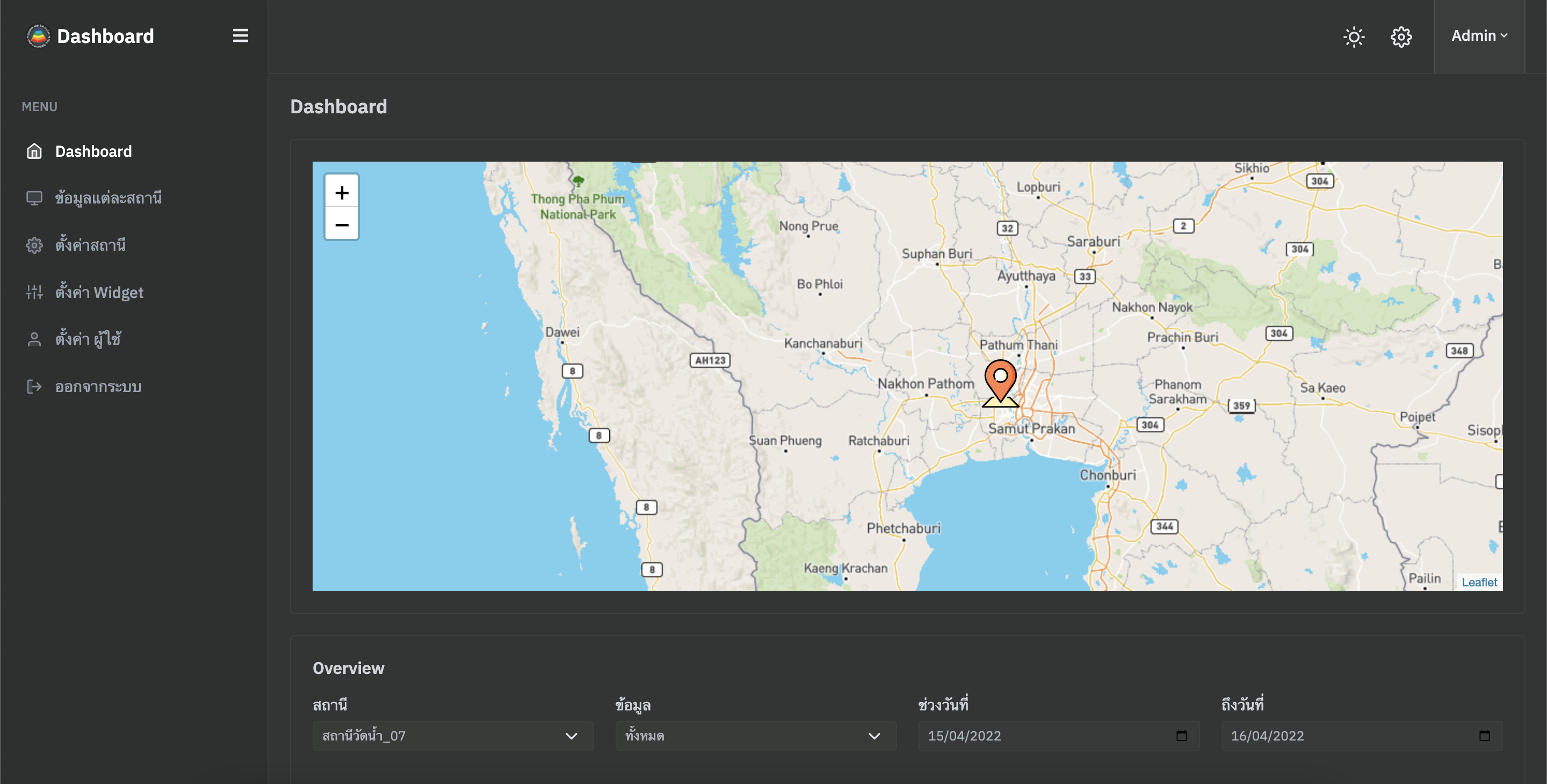Click the user icon for user settings
The height and width of the screenshot is (784, 1547).
click(x=34, y=339)
